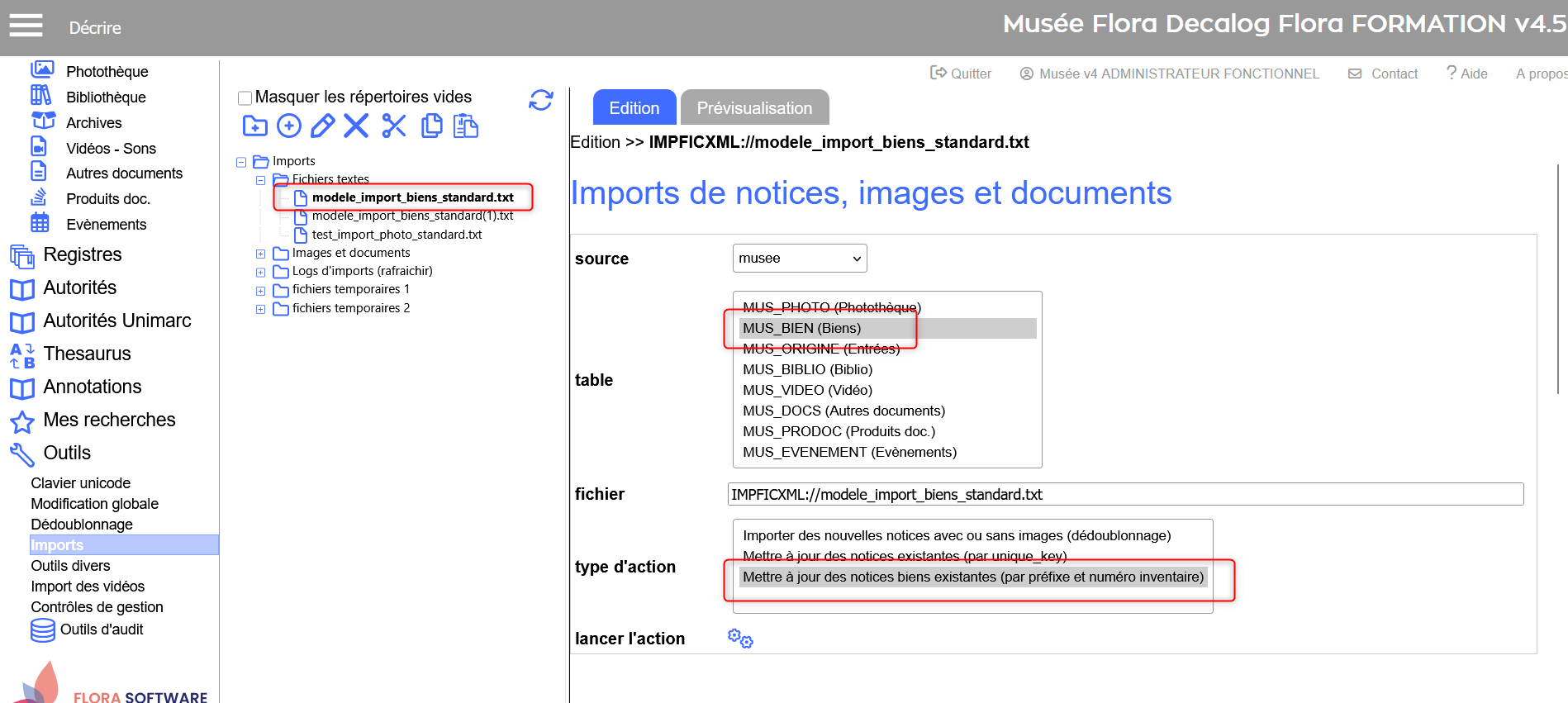The height and width of the screenshot is (703, 1568).
Task: Click the copy icon in file toolbar
Action: pos(431,126)
